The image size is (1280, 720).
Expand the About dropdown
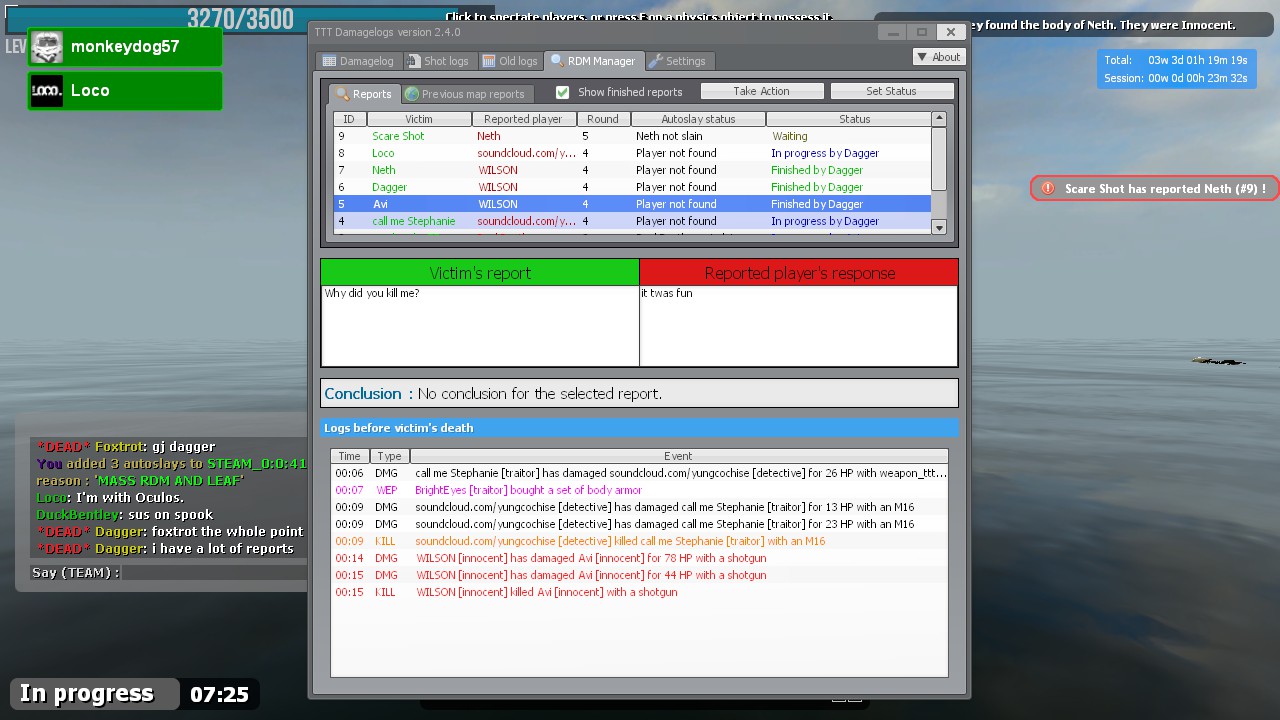pyautogui.click(x=938, y=57)
